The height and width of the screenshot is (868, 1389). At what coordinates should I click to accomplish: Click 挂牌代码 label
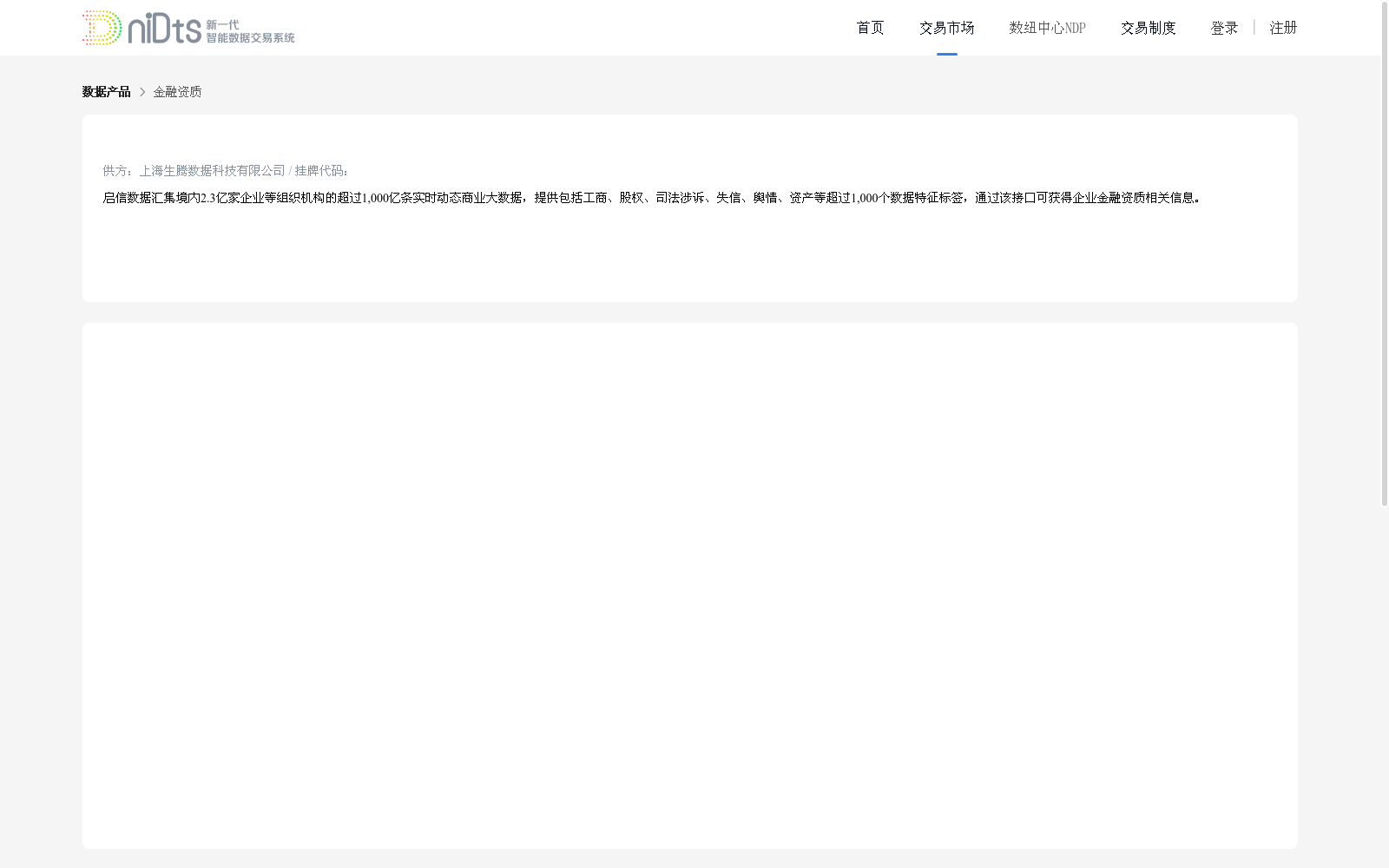click(321, 171)
